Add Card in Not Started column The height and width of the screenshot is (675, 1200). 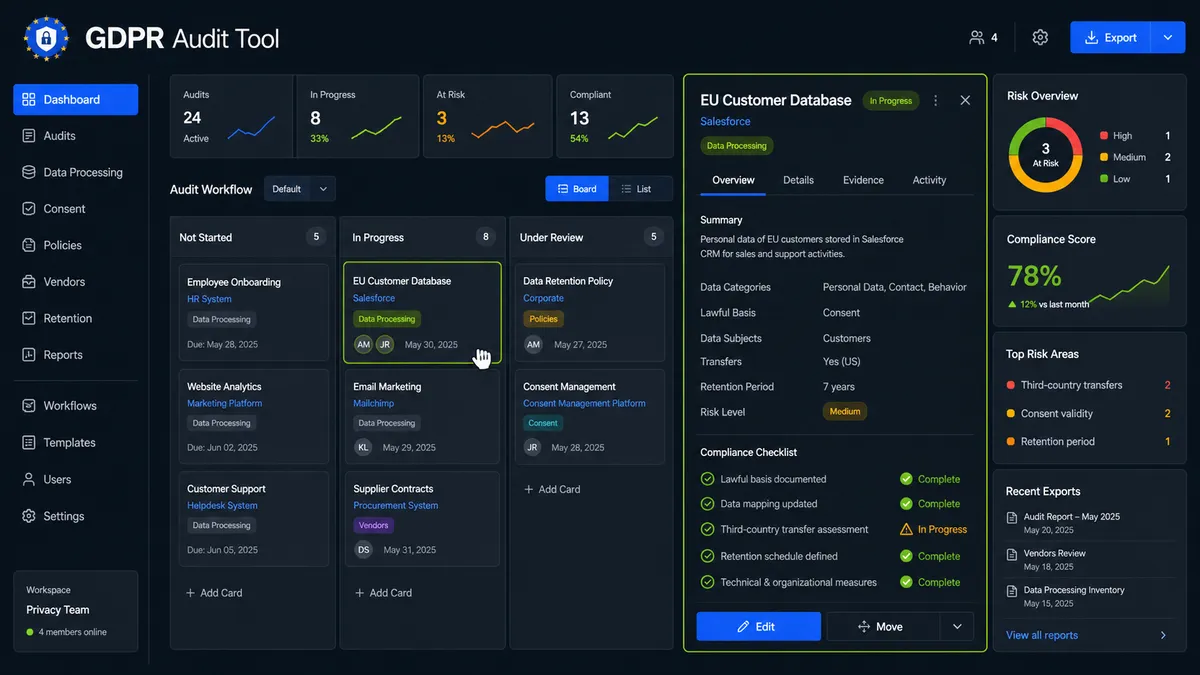[x=214, y=593]
